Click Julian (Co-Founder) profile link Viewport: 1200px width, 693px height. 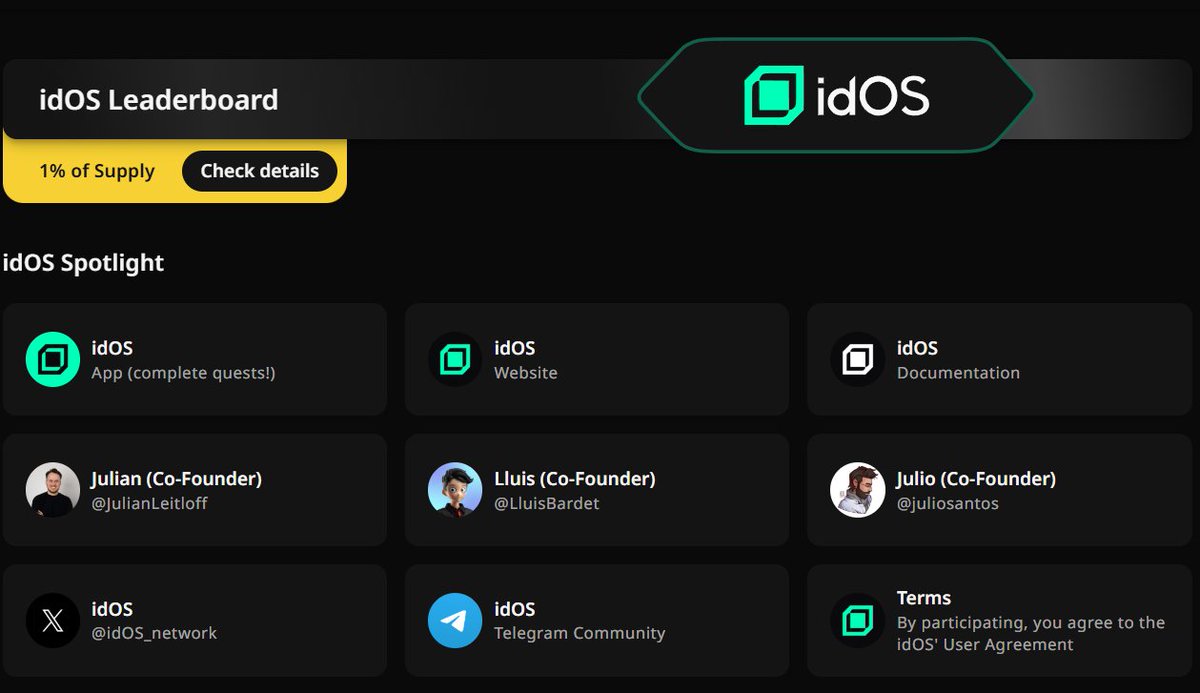[x=195, y=490]
